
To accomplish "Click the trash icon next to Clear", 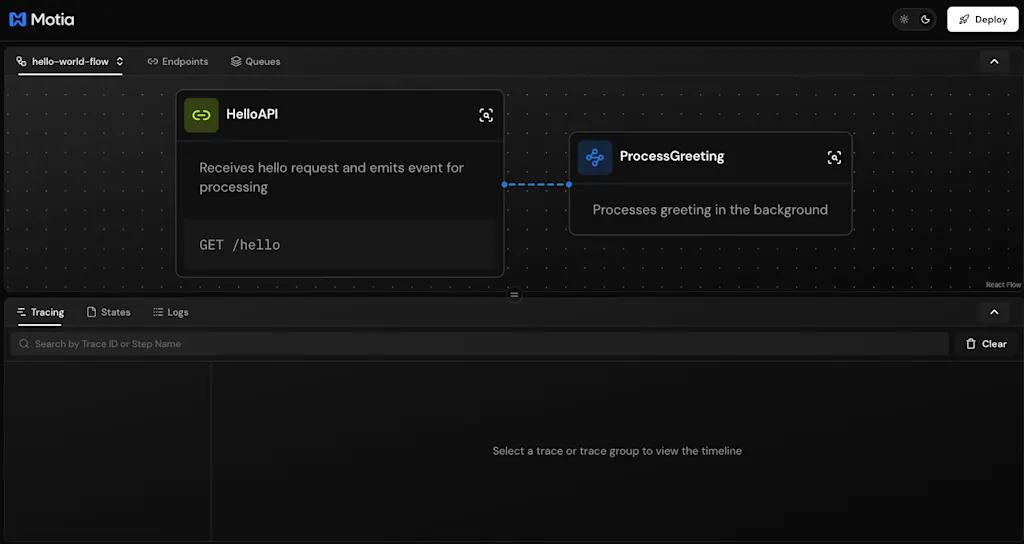I will (x=970, y=344).
